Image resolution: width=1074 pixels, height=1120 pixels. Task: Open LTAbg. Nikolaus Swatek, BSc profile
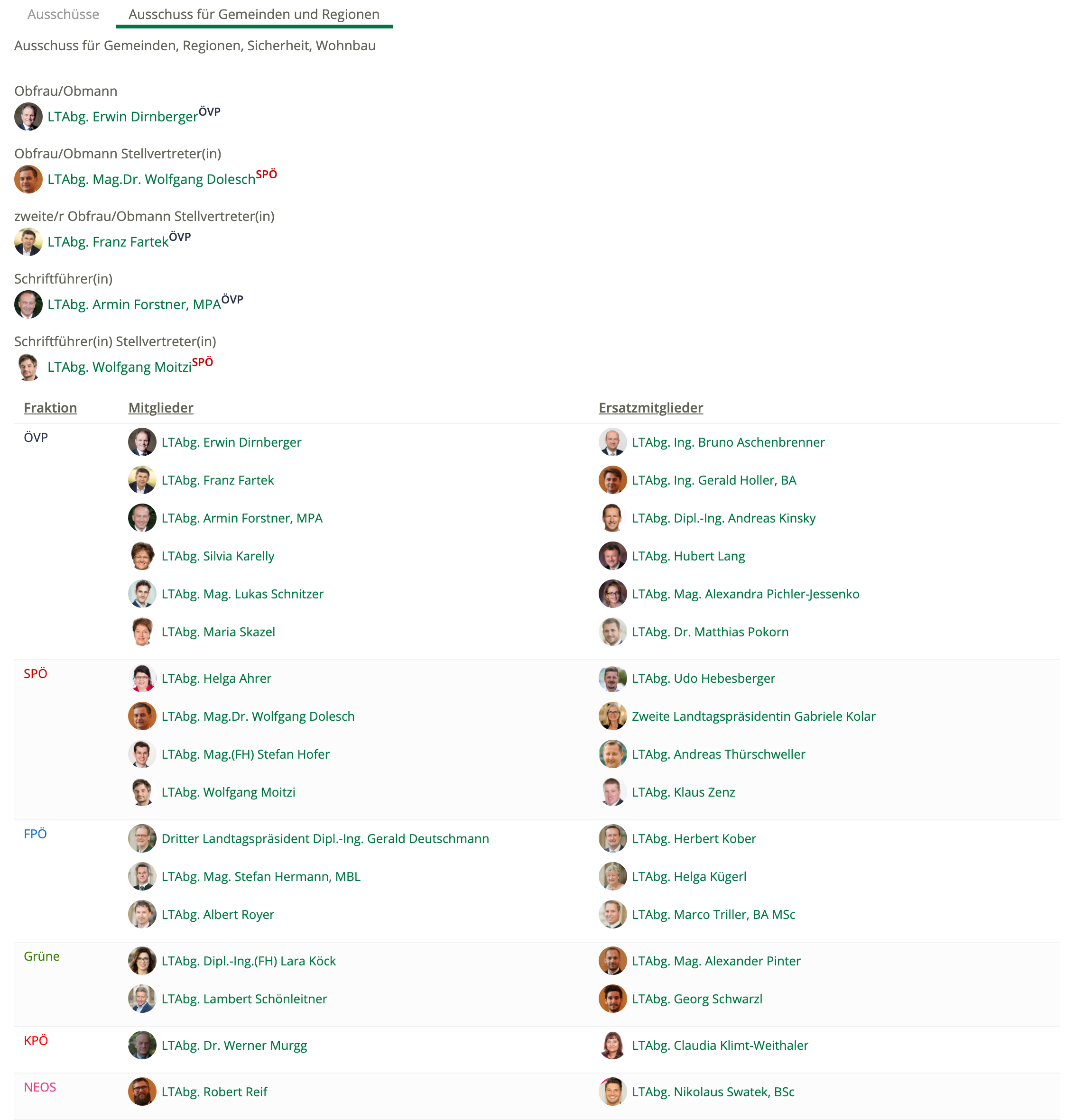tap(713, 1092)
